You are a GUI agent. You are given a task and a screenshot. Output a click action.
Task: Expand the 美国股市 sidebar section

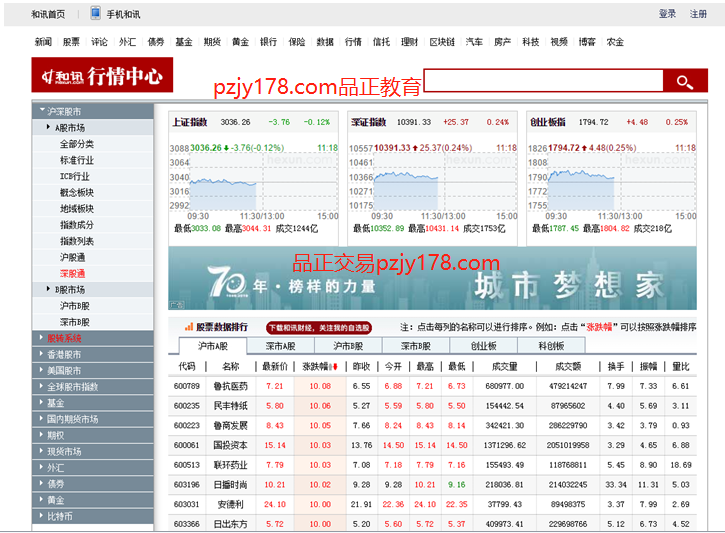point(93,371)
